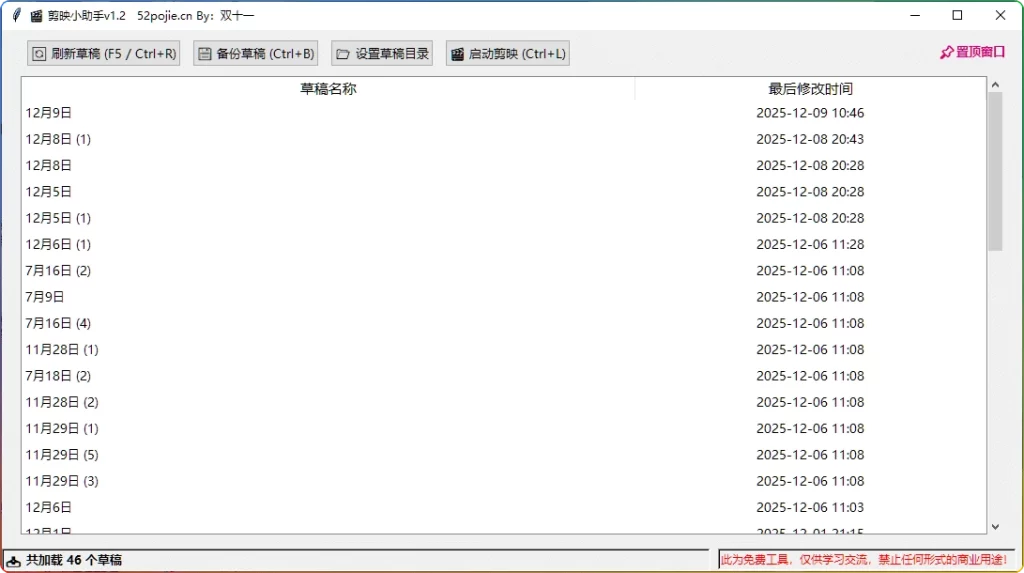
Task: Select draft 12月9日
Action: (x=504, y=113)
